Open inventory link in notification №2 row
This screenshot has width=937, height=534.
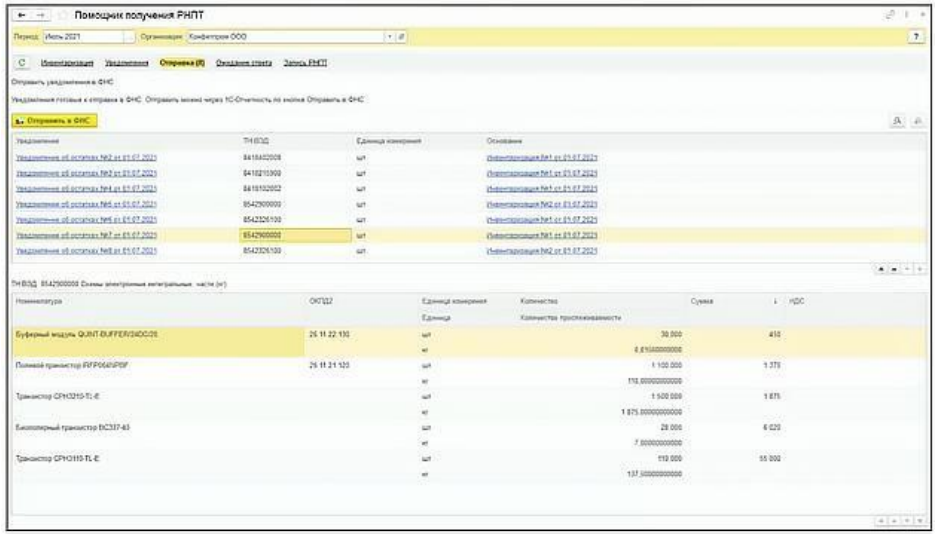pos(542,158)
